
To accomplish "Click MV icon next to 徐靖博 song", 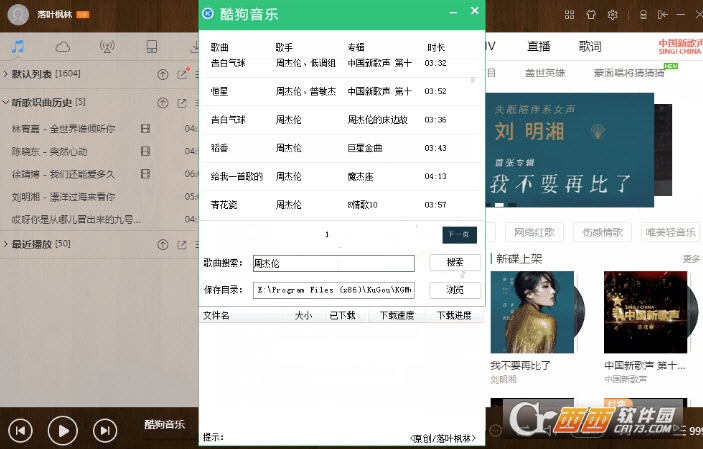I will pos(145,174).
